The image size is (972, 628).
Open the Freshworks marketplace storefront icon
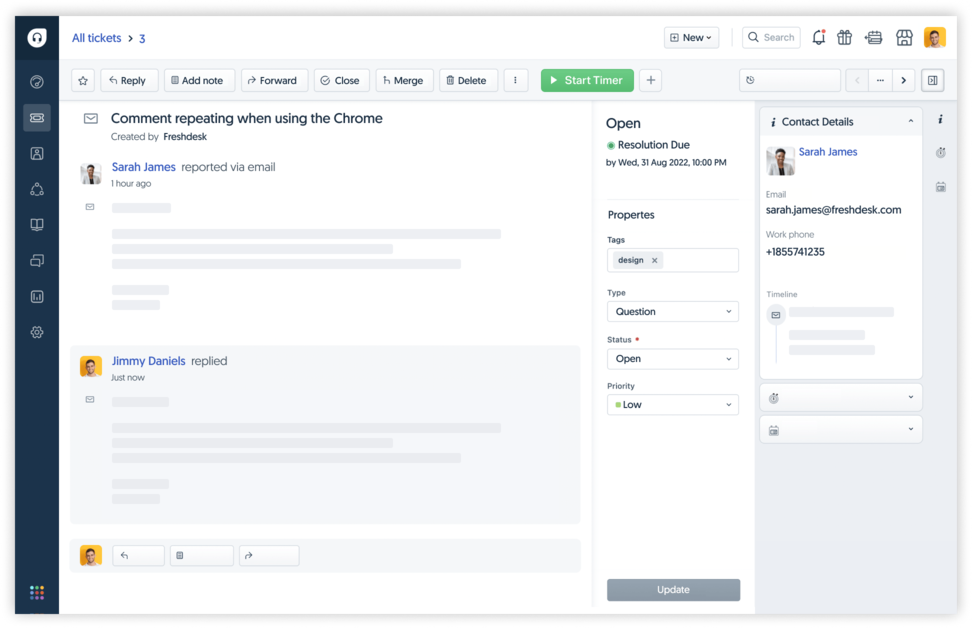pyautogui.click(x=904, y=36)
